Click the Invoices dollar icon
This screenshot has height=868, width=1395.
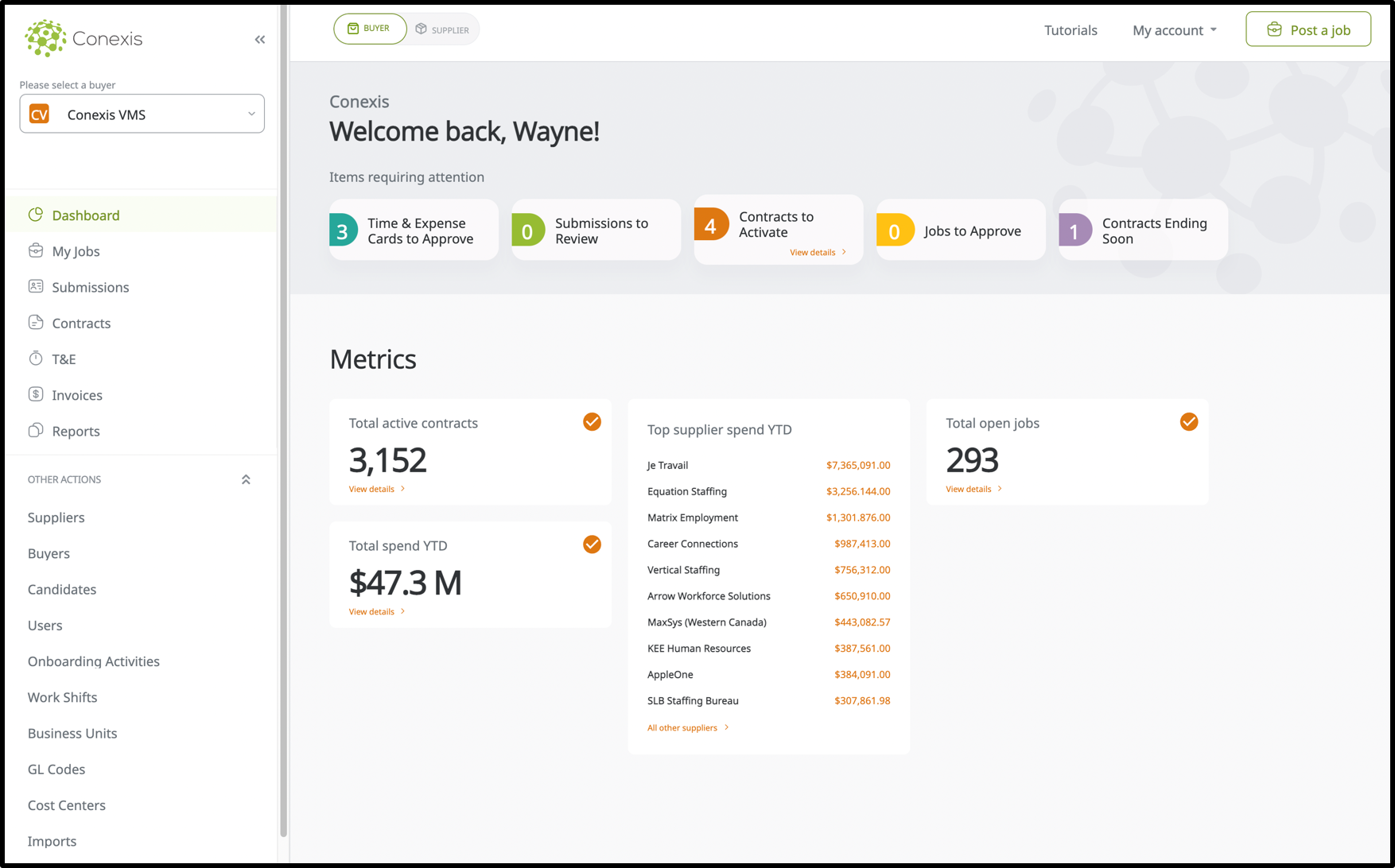(36, 394)
